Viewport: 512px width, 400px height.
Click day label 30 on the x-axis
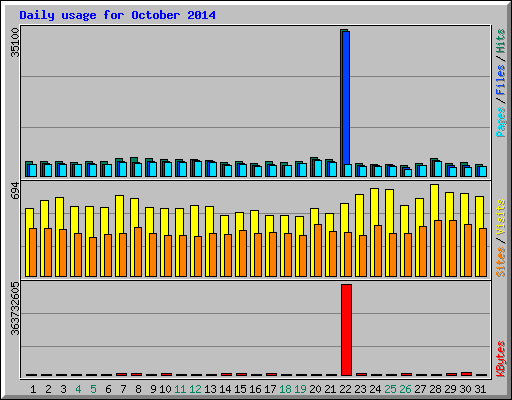[x=465, y=389]
